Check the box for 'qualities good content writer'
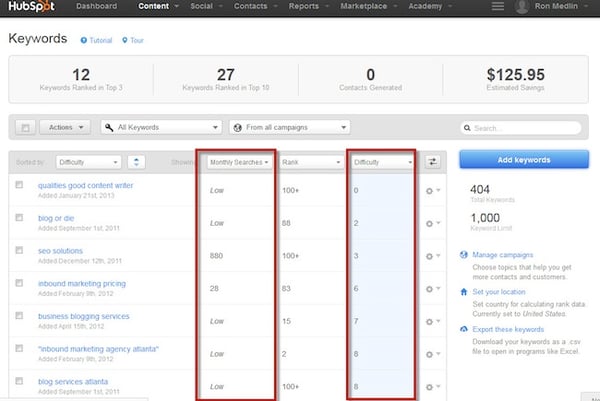Image resolution: width=600 pixels, height=401 pixels. pyautogui.click(x=19, y=185)
